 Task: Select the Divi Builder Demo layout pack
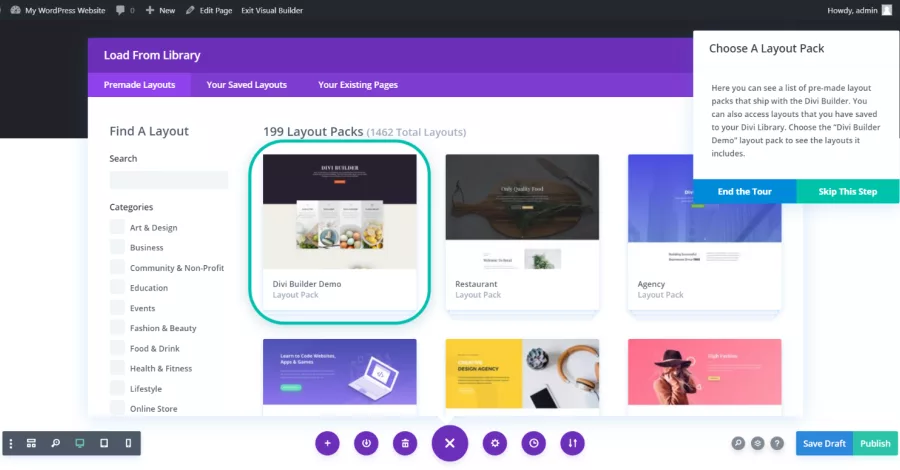340,232
